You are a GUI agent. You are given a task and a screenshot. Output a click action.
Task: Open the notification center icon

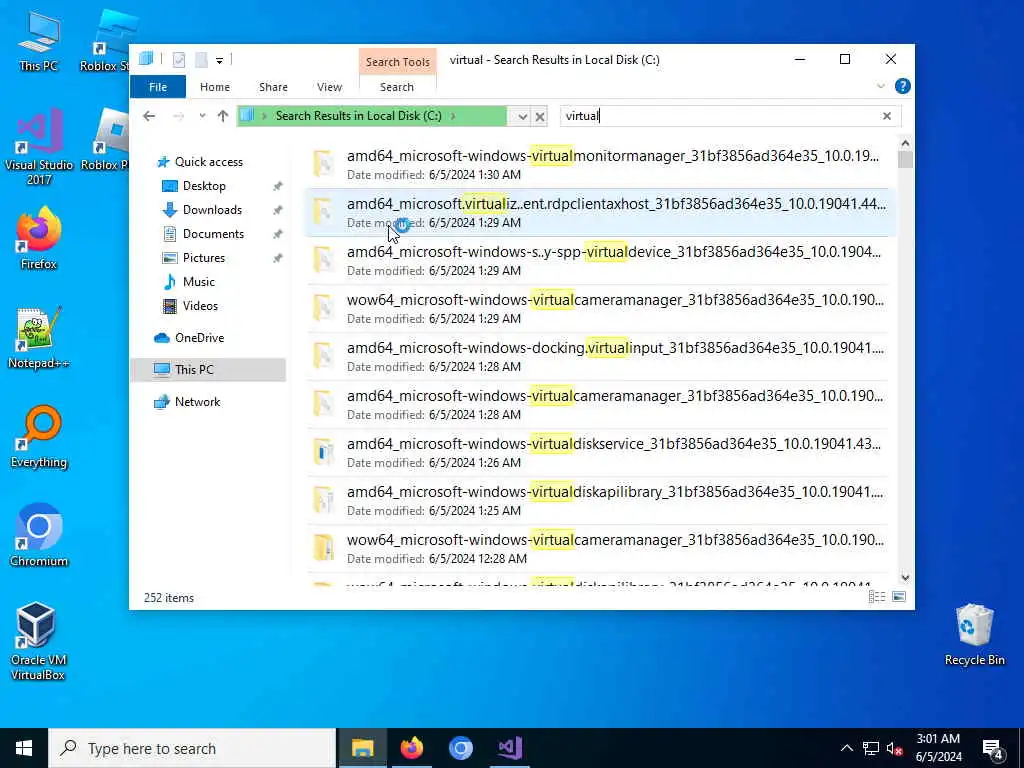coord(992,749)
